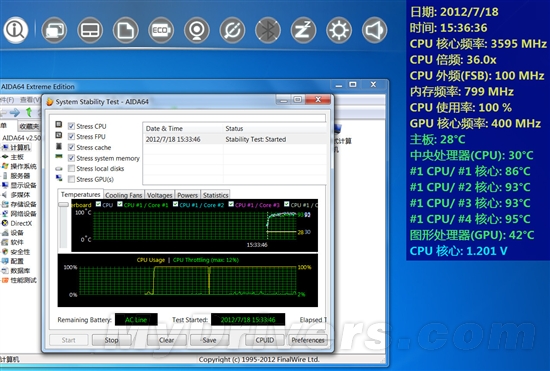This screenshot has width=550, height=371.
Task: Select 计算机 in the AIDA64 tree
Action: tap(20, 147)
